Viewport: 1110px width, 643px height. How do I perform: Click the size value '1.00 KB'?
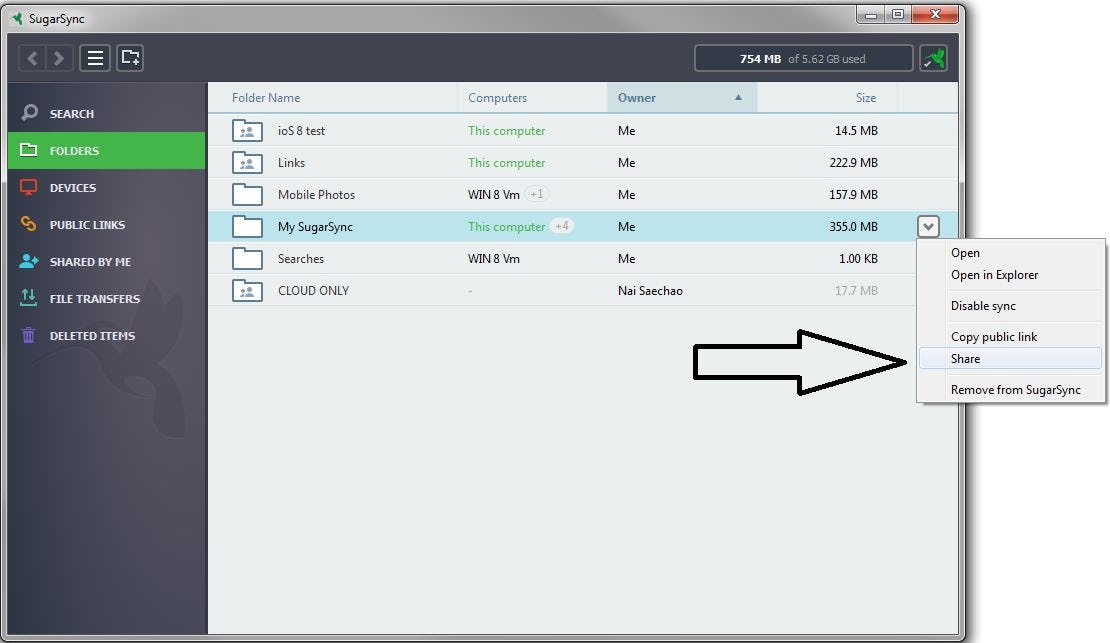click(x=858, y=258)
